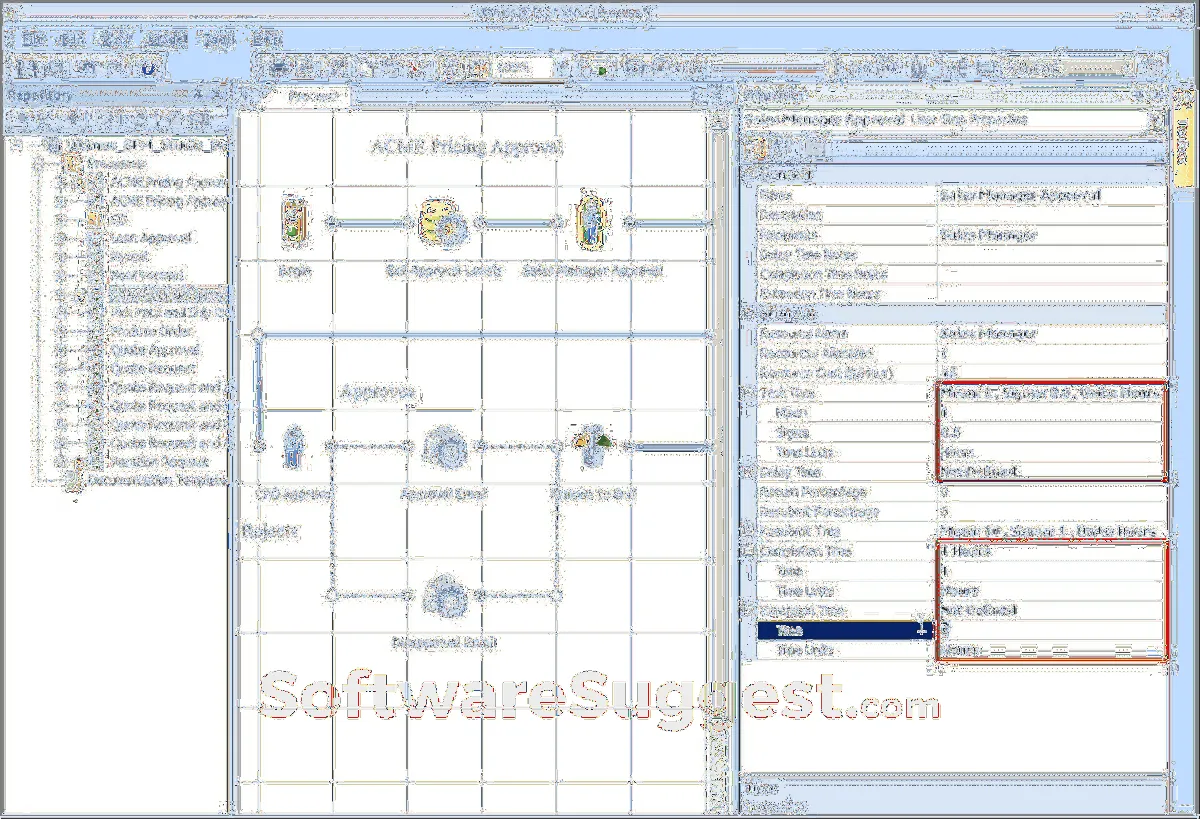The width and height of the screenshot is (1200, 819).
Task: Select the Approval Email step icon
Action: [x=443, y=448]
